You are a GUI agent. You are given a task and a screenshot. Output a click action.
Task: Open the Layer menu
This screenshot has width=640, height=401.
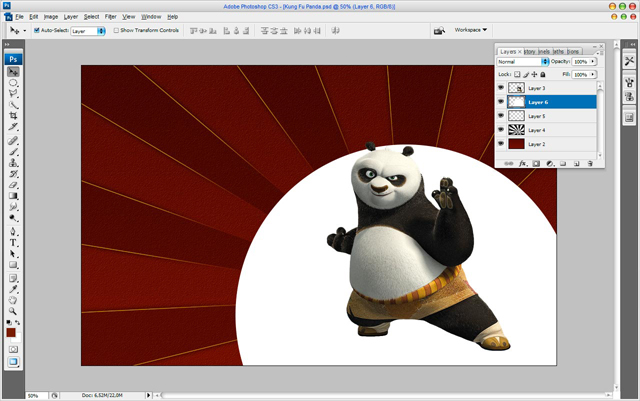point(71,17)
